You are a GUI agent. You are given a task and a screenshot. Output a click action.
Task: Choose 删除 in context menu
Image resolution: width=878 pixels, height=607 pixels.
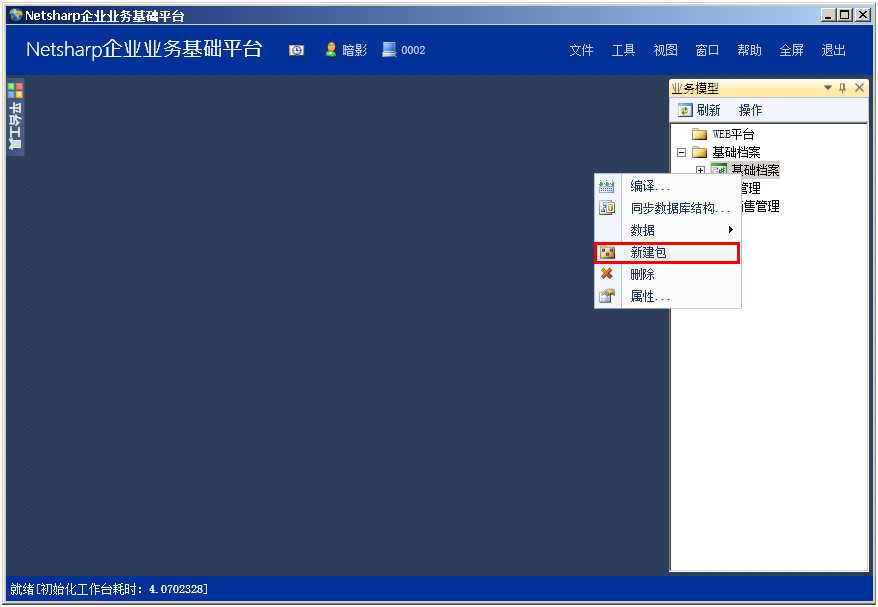point(667,274)
